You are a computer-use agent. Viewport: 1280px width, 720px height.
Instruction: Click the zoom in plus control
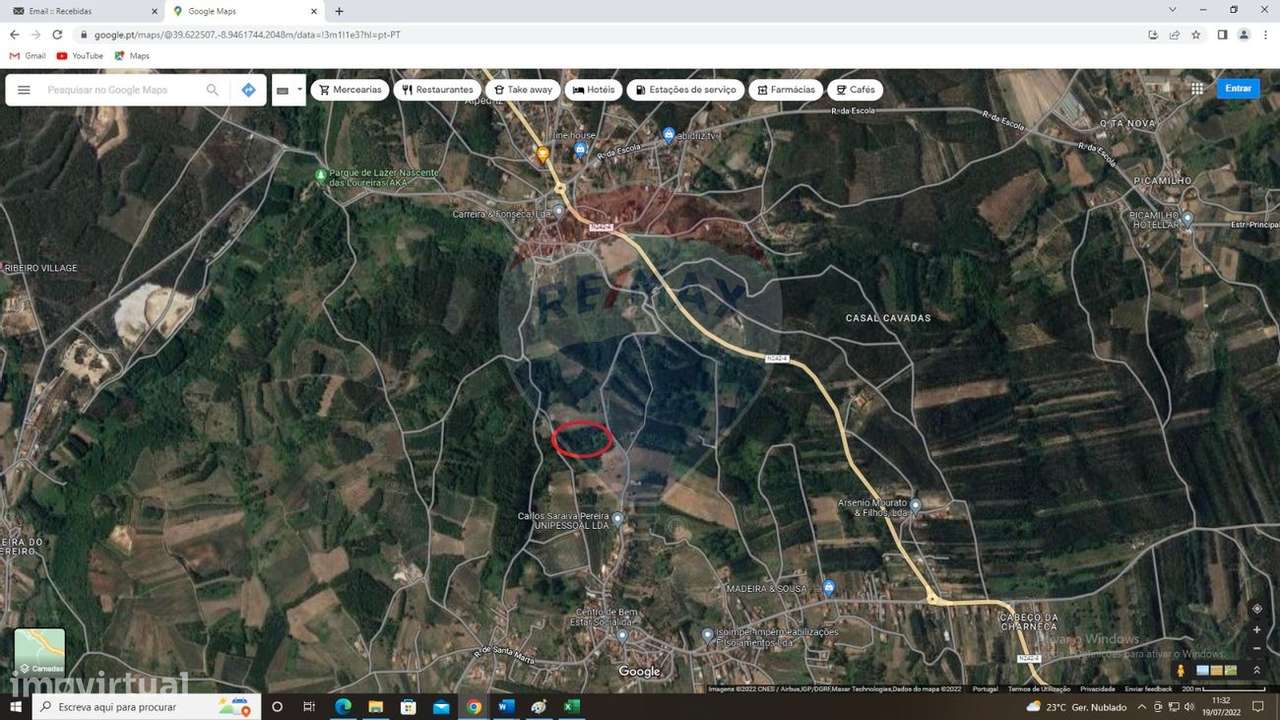pos(1256,629)
